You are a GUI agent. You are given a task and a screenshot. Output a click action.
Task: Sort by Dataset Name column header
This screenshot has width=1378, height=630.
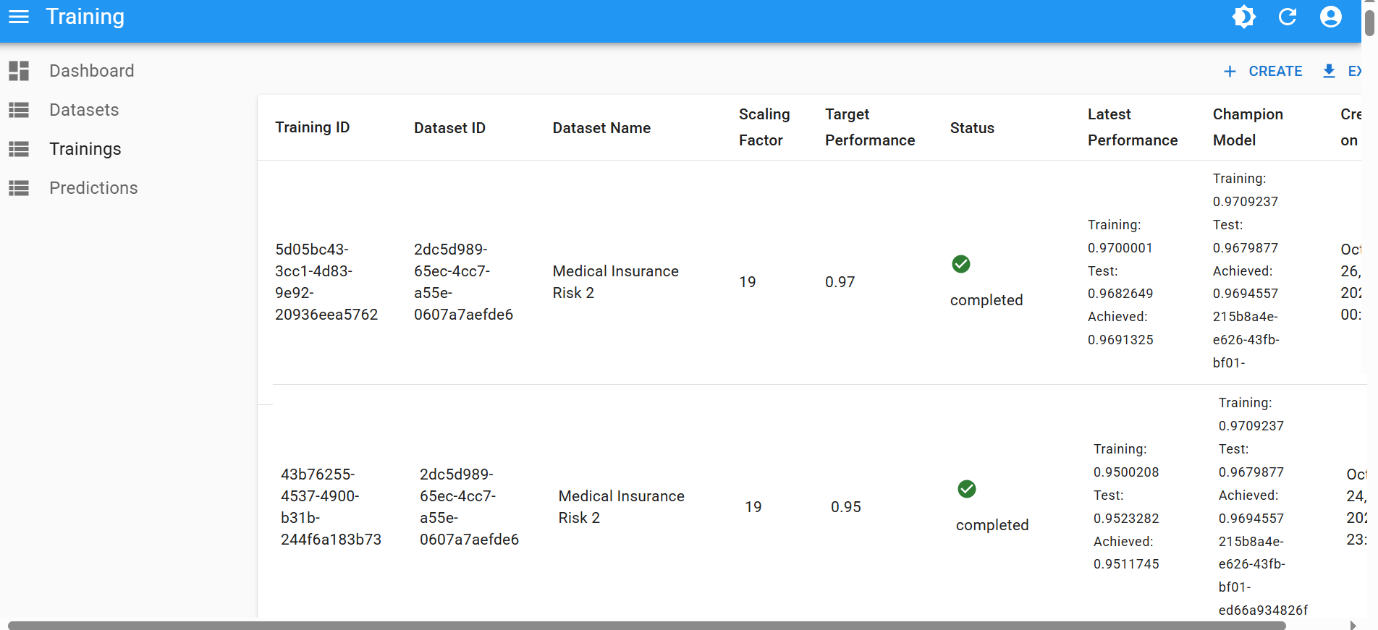click(601, 128)
